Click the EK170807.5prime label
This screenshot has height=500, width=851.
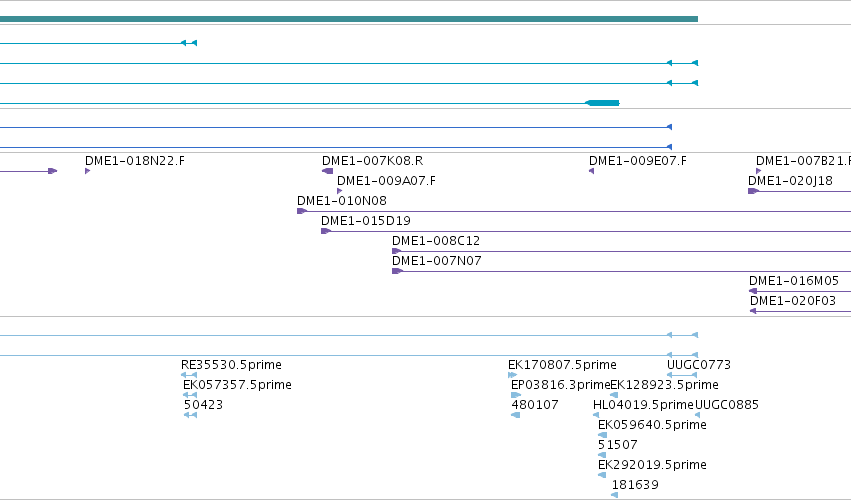(x=562, y=365)
